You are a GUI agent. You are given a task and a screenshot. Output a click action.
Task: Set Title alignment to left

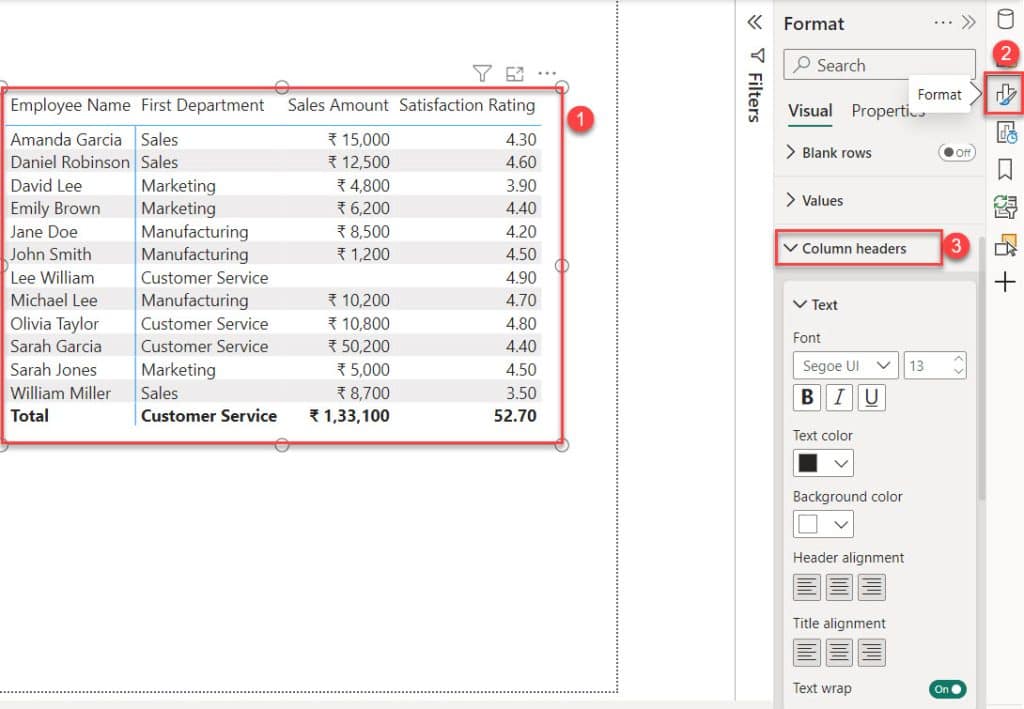(807, 652)
